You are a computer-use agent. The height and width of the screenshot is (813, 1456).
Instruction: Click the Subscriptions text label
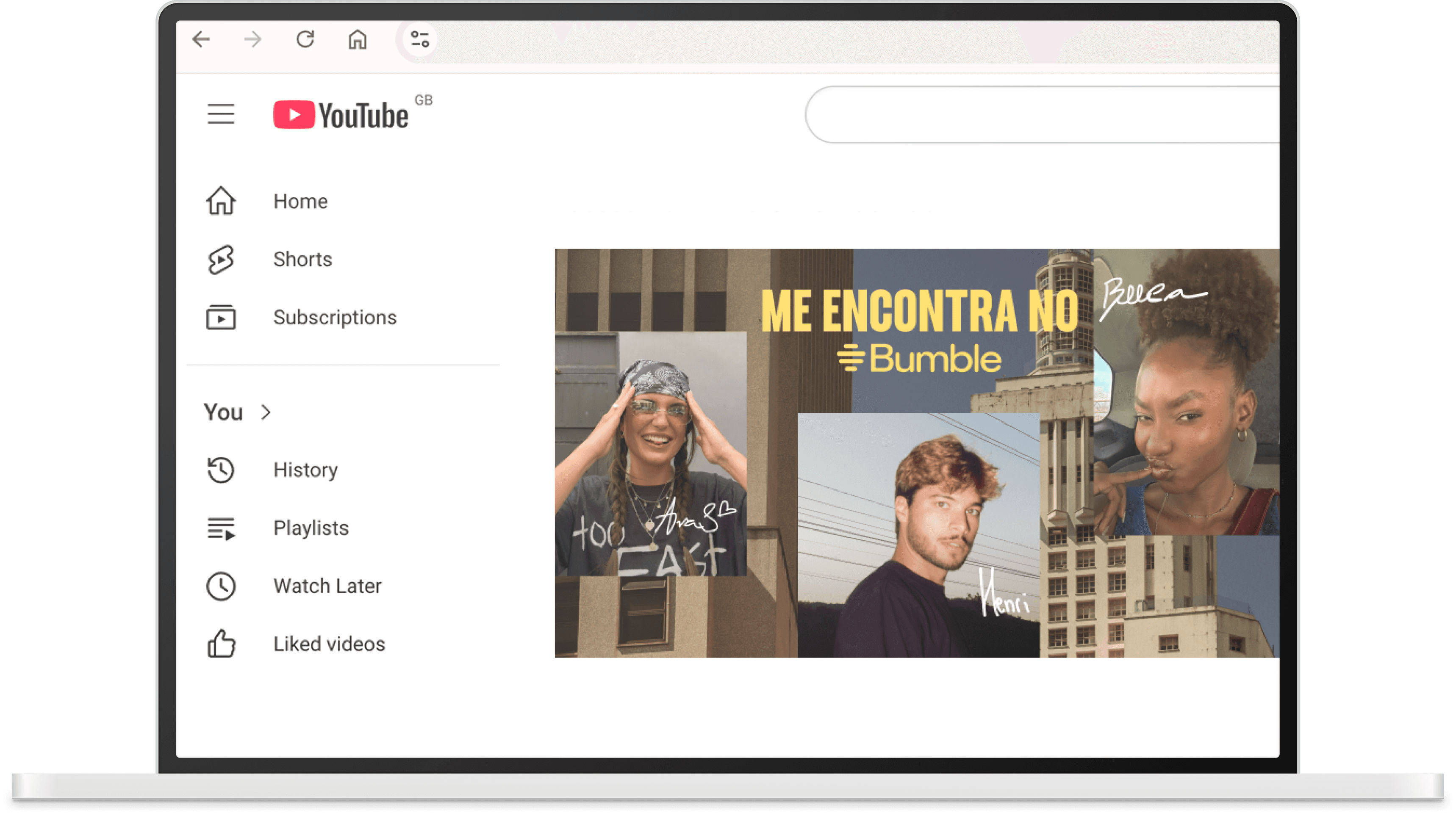335,318
